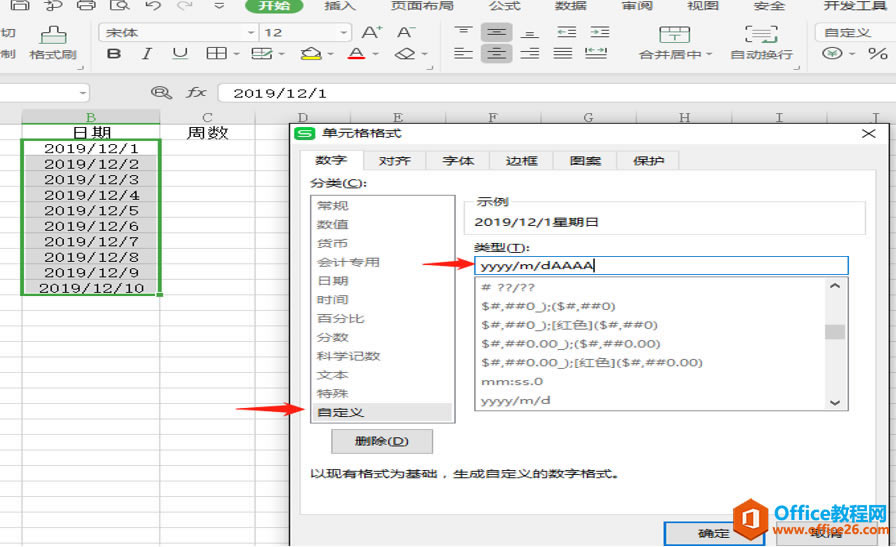
Task: Click the fx insert function icon
Action: [196, 93]
